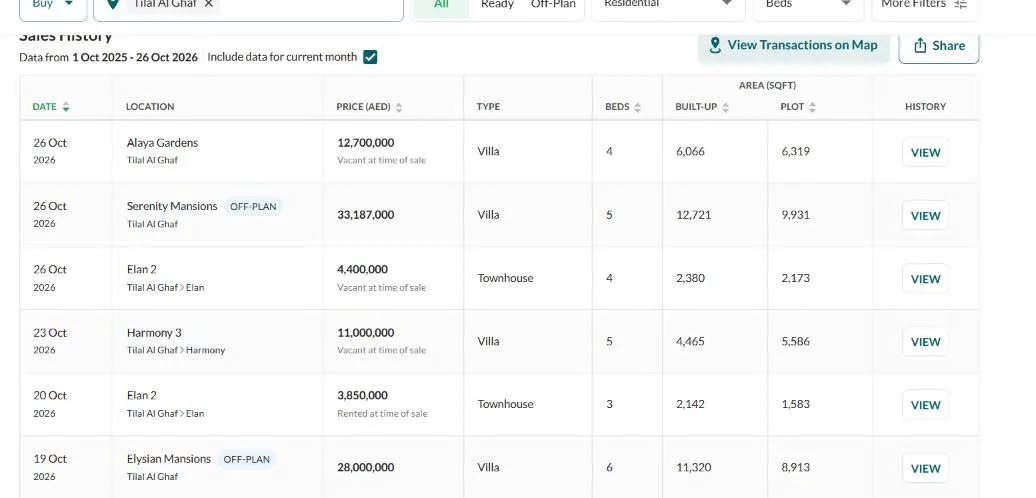Click plot area value 8,913

tap(796, 468)
